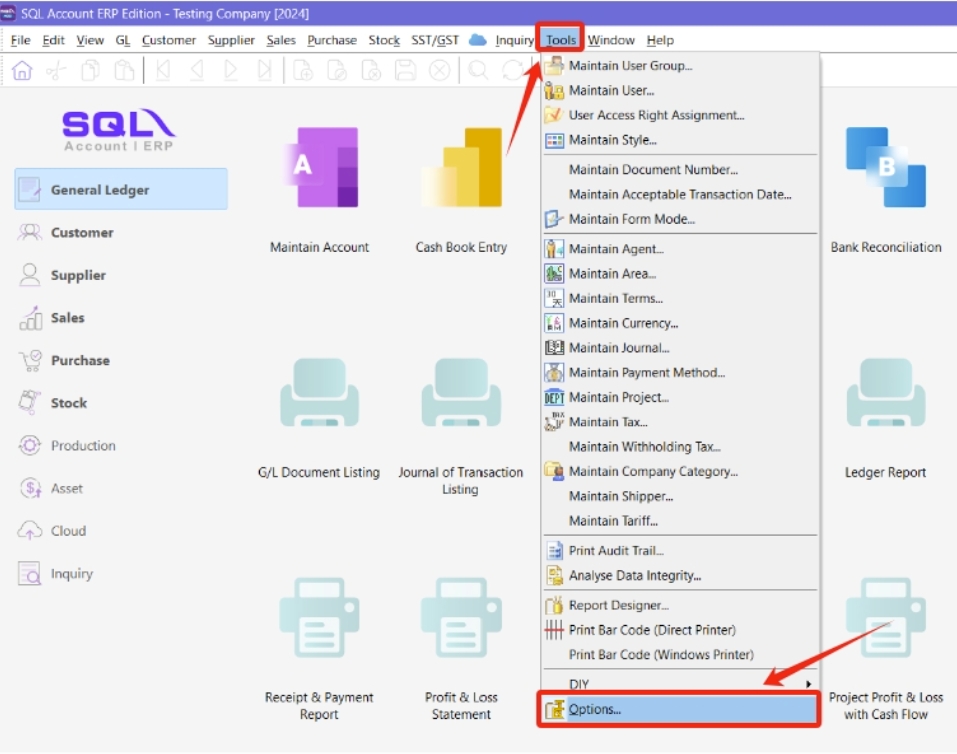957x754 pixels.
Task: Click the SQL Account ERP logo
Action: [x=118, y=130]
